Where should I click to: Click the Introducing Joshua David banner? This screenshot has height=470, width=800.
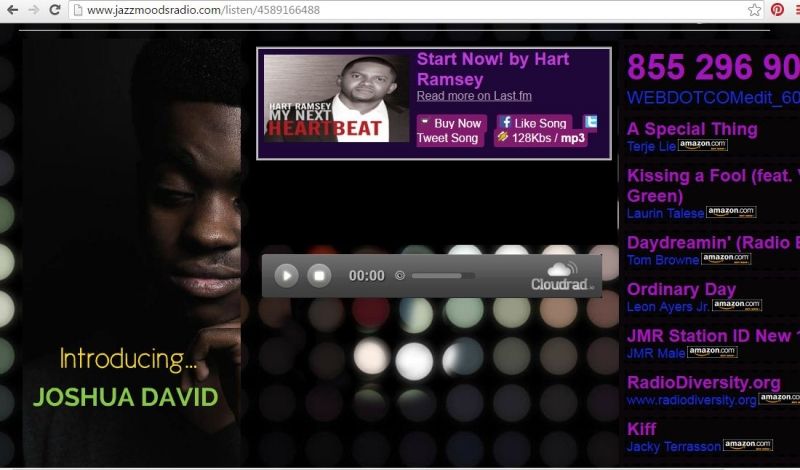pyautogui.click(x=132, y=254)
